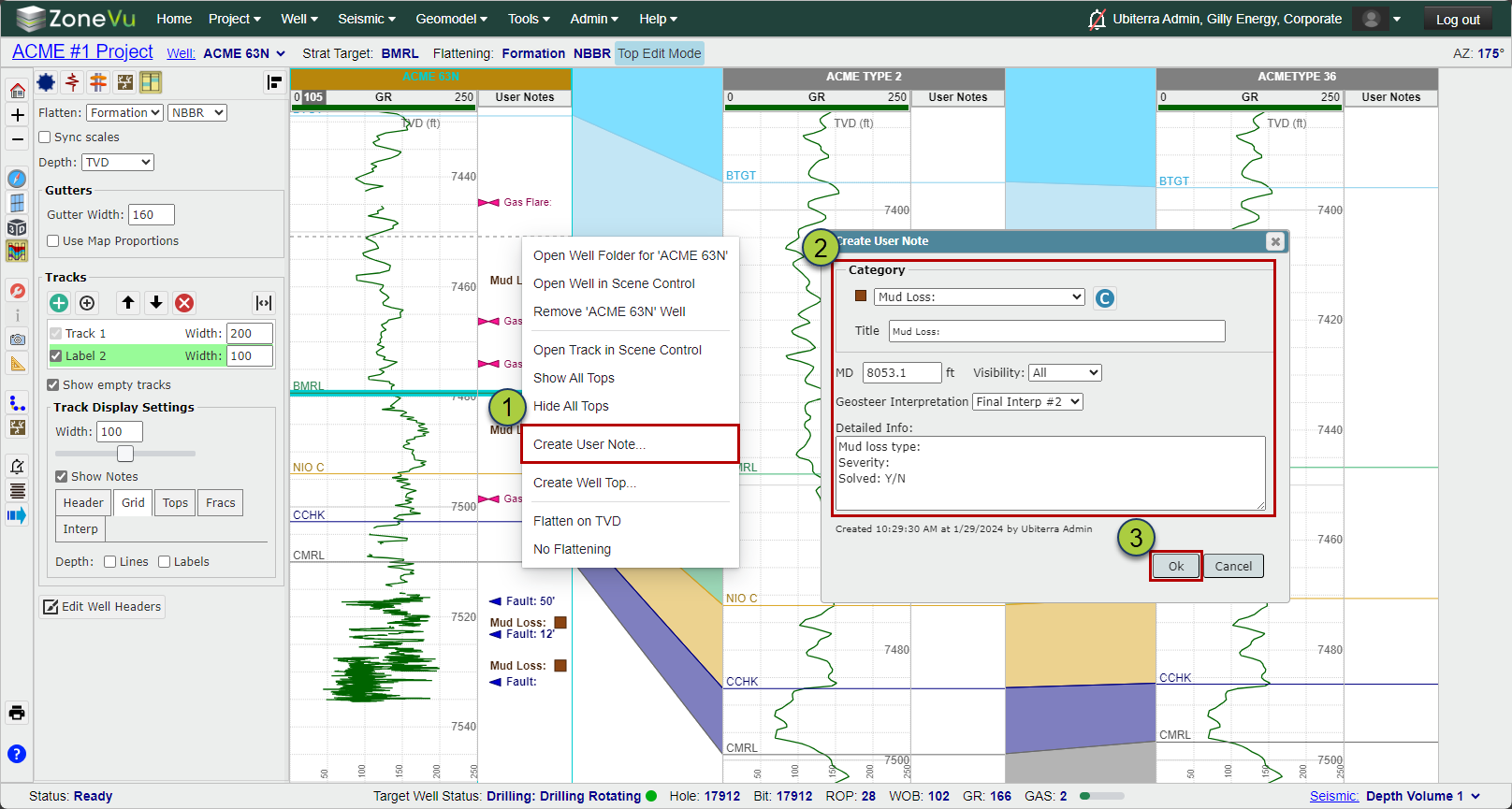Open the blue grid map view

pos(17,203)
